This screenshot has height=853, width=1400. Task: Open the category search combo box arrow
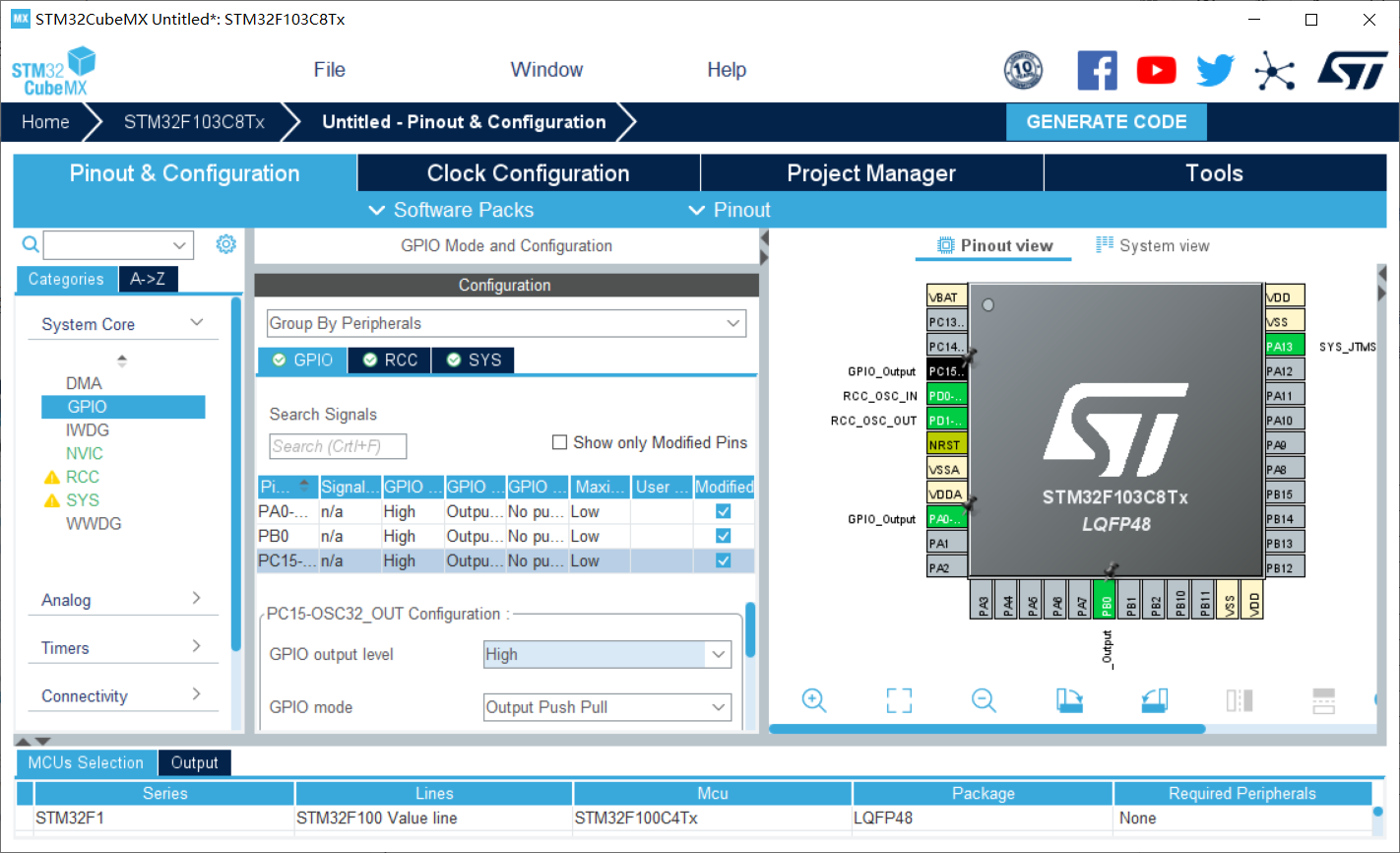179,245
